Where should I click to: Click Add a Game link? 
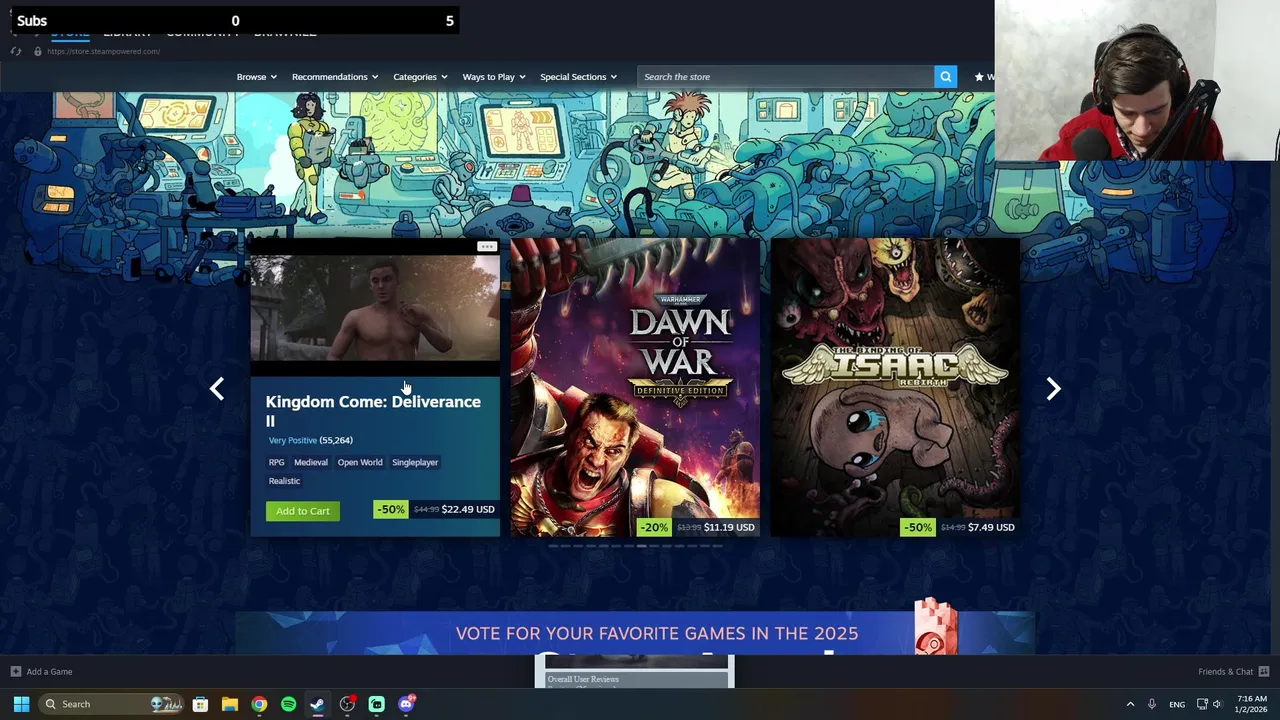click(49, 671)
